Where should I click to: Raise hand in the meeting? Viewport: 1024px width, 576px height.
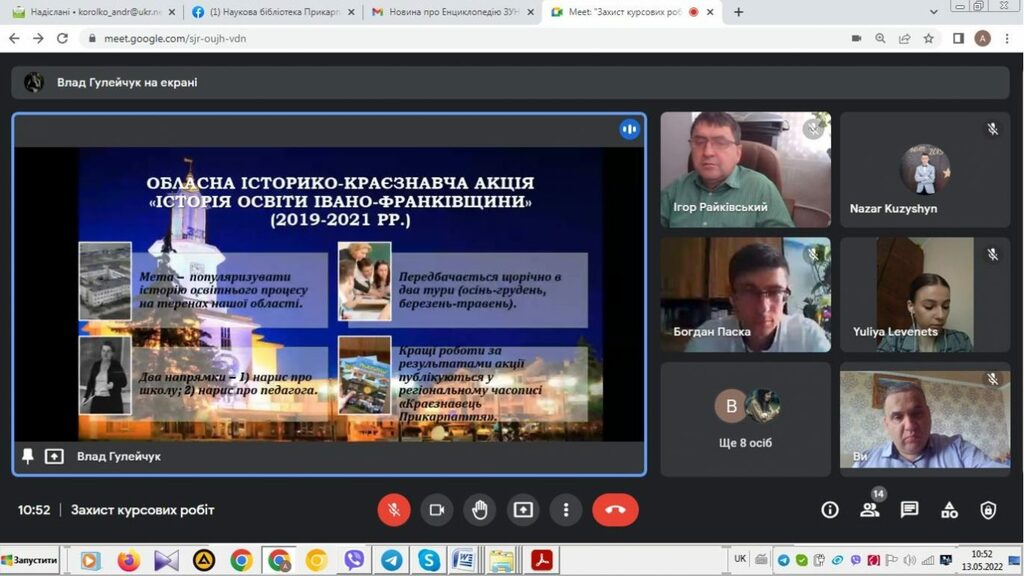(480, 510)
